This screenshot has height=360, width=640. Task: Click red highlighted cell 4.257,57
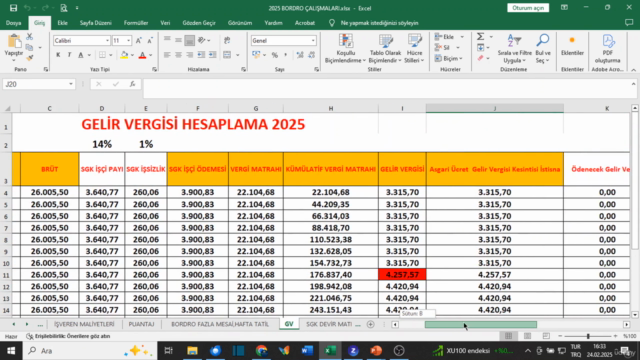click(x=402, y=275)
